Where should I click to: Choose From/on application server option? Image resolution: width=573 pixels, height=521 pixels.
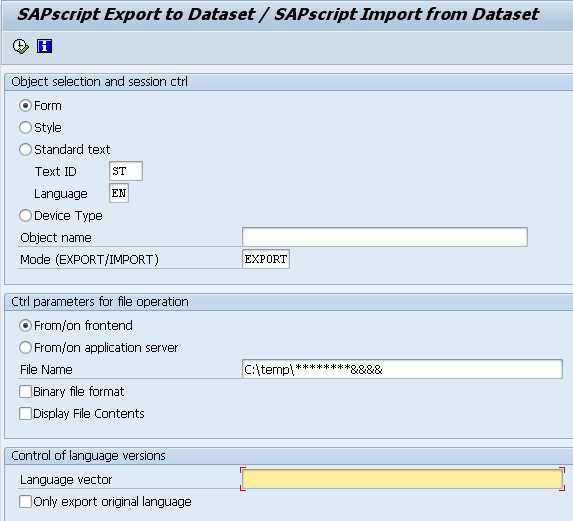click(25, 347)
